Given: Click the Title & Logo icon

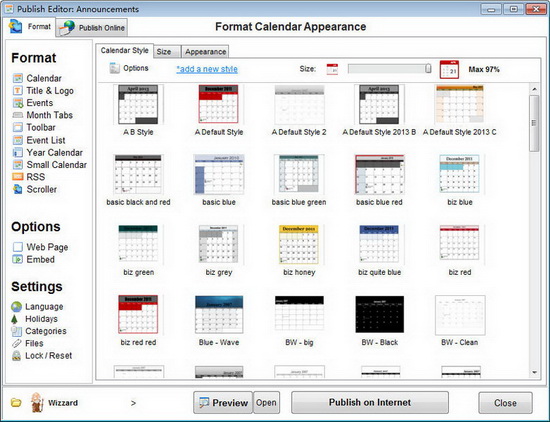Looking at the screenshot, I should pos(18,91).
